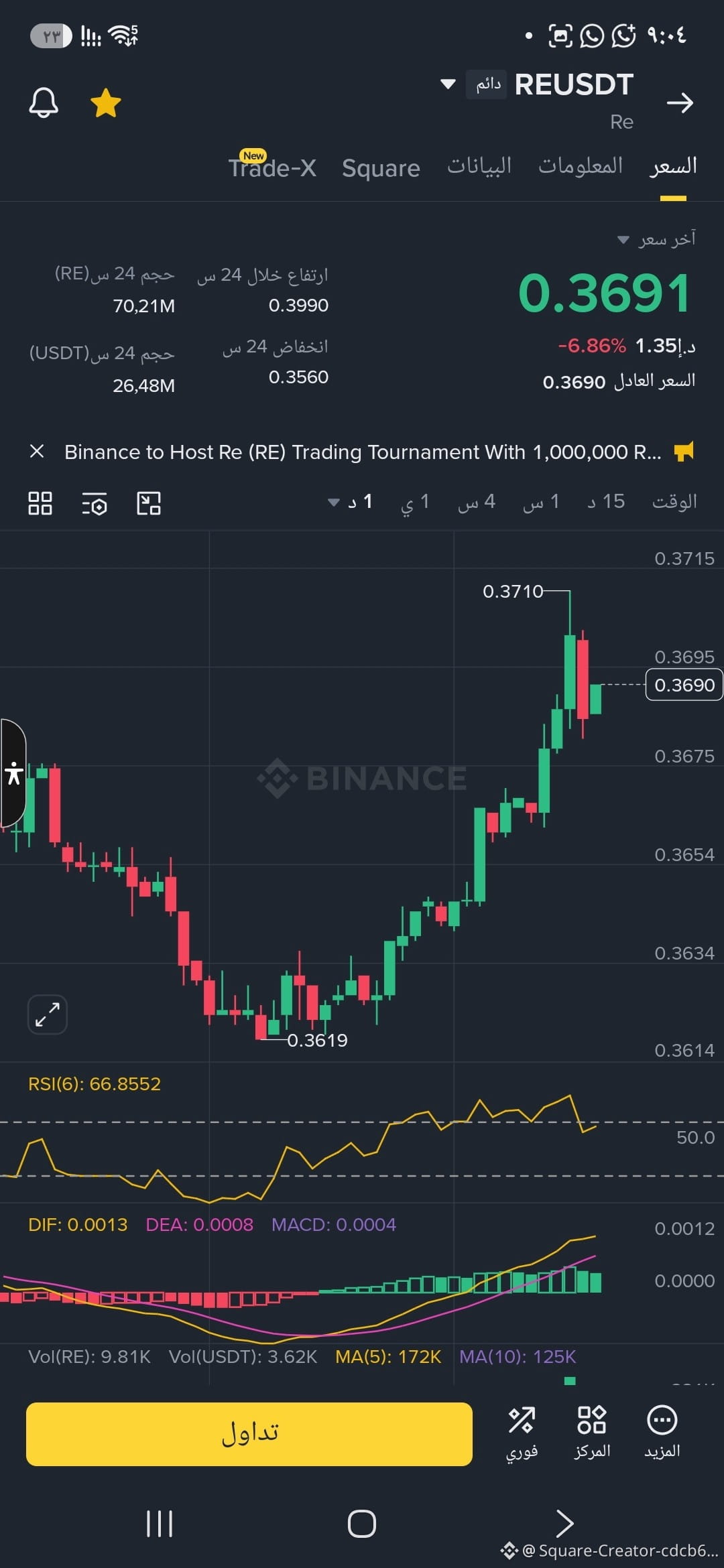
Task: Select الوقت time line chart
Action: tap(674, 501)
